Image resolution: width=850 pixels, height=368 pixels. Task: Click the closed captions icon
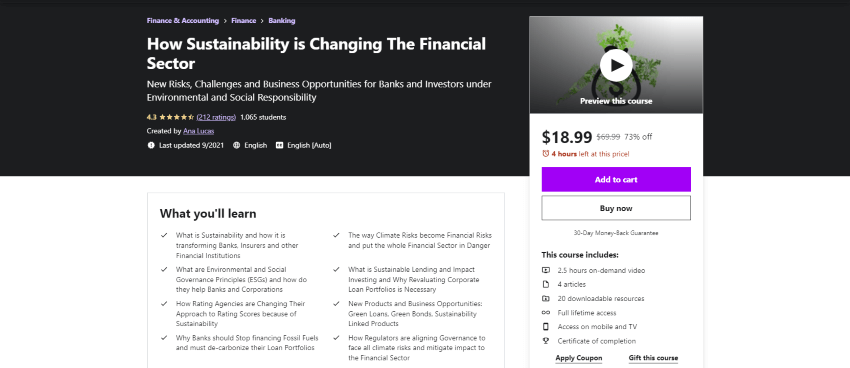pos(280,145)
